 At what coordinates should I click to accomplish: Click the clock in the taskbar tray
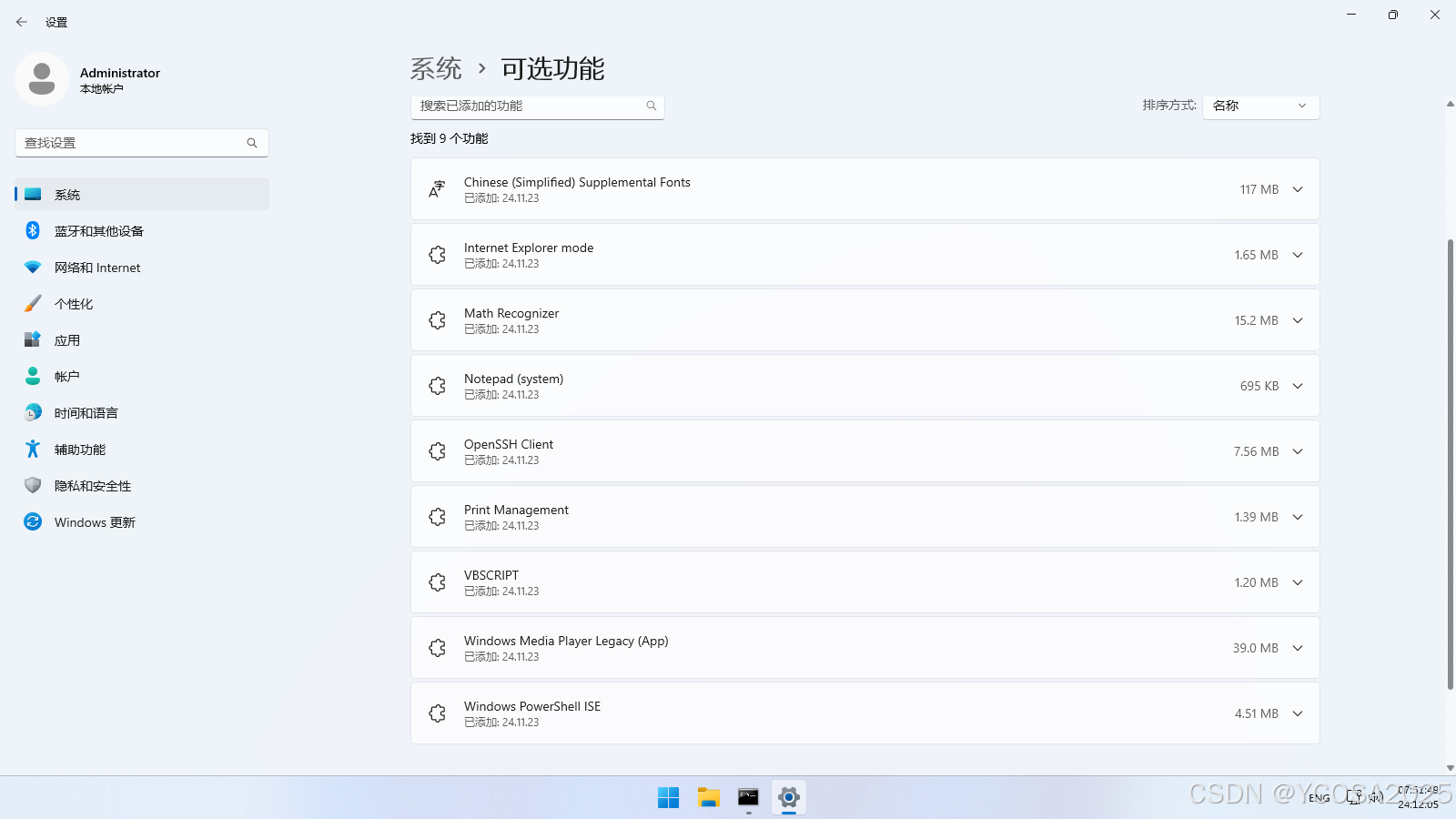point(1418,797)
